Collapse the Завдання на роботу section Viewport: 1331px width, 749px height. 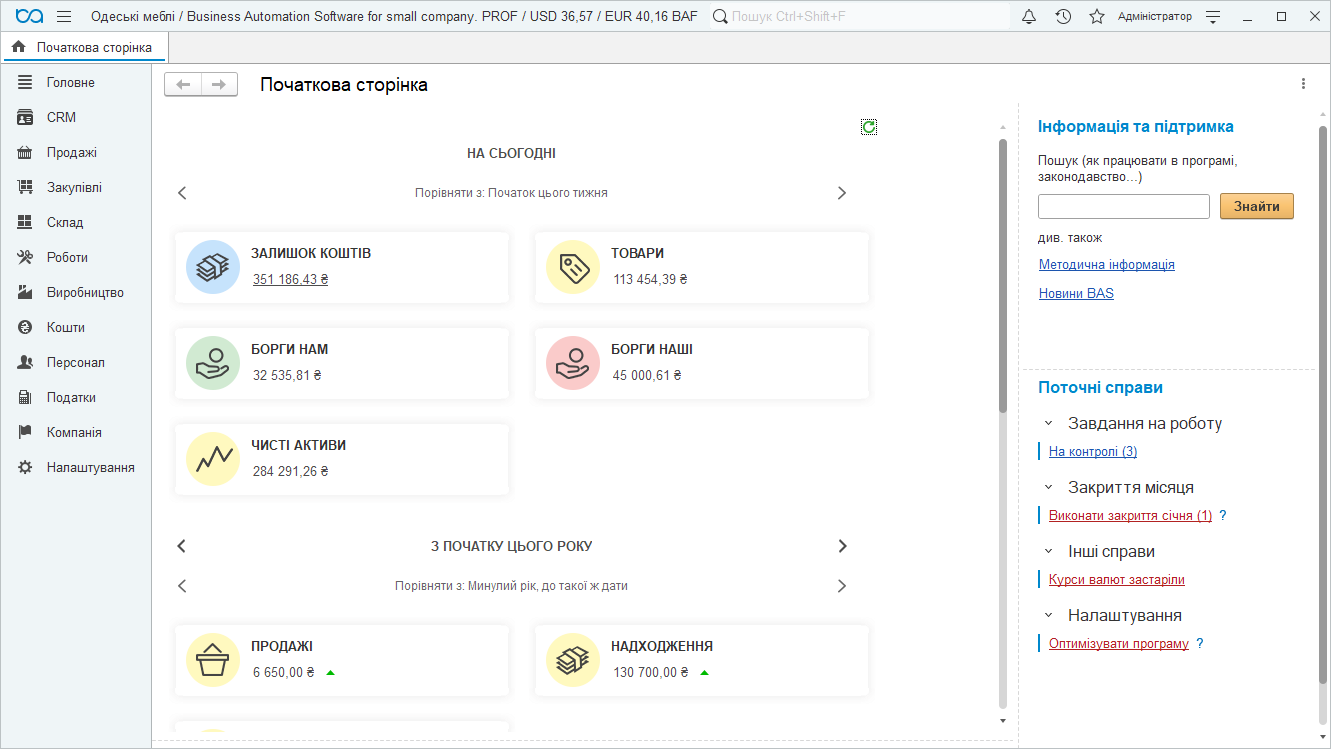click(x=1048, y=423)
